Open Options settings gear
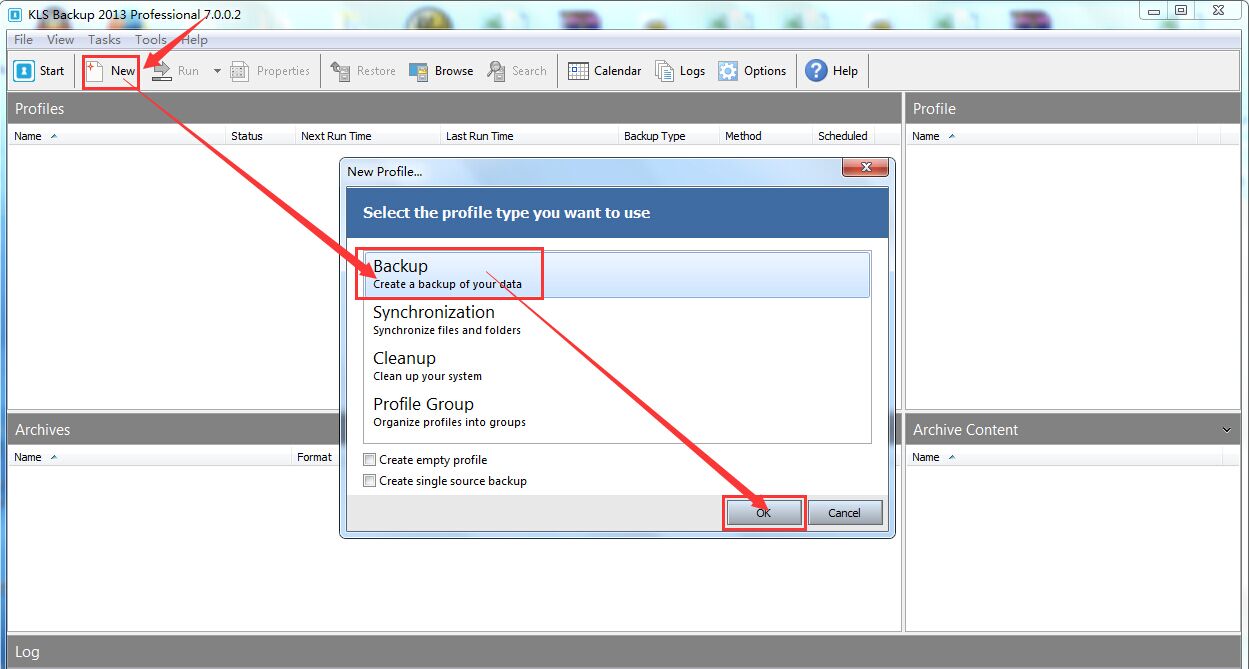Image resolution: width=1249 pixels, height=669 pixels. (x=728, y=71)
